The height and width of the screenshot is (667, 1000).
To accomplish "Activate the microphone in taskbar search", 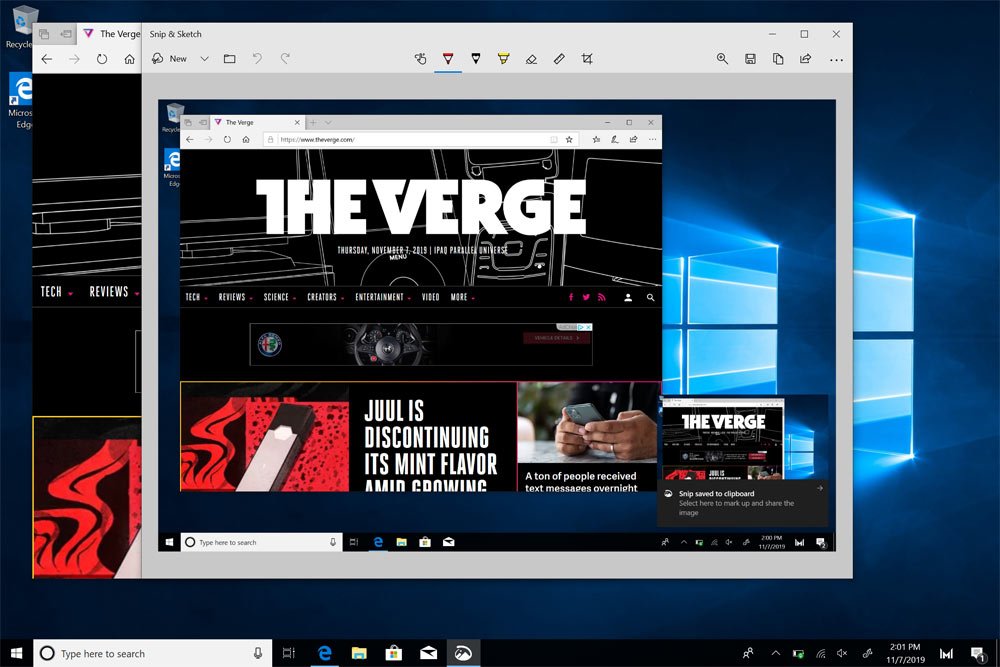I will [258, 653].
